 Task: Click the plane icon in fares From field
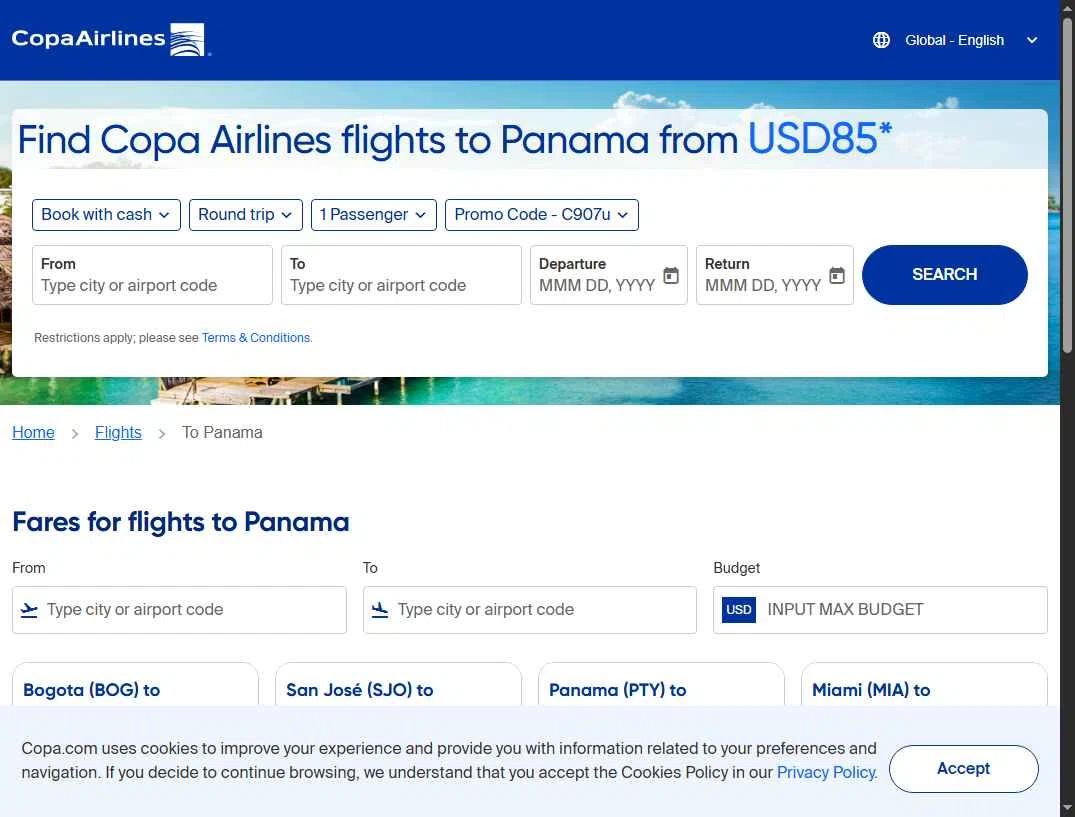coord(29,610)
